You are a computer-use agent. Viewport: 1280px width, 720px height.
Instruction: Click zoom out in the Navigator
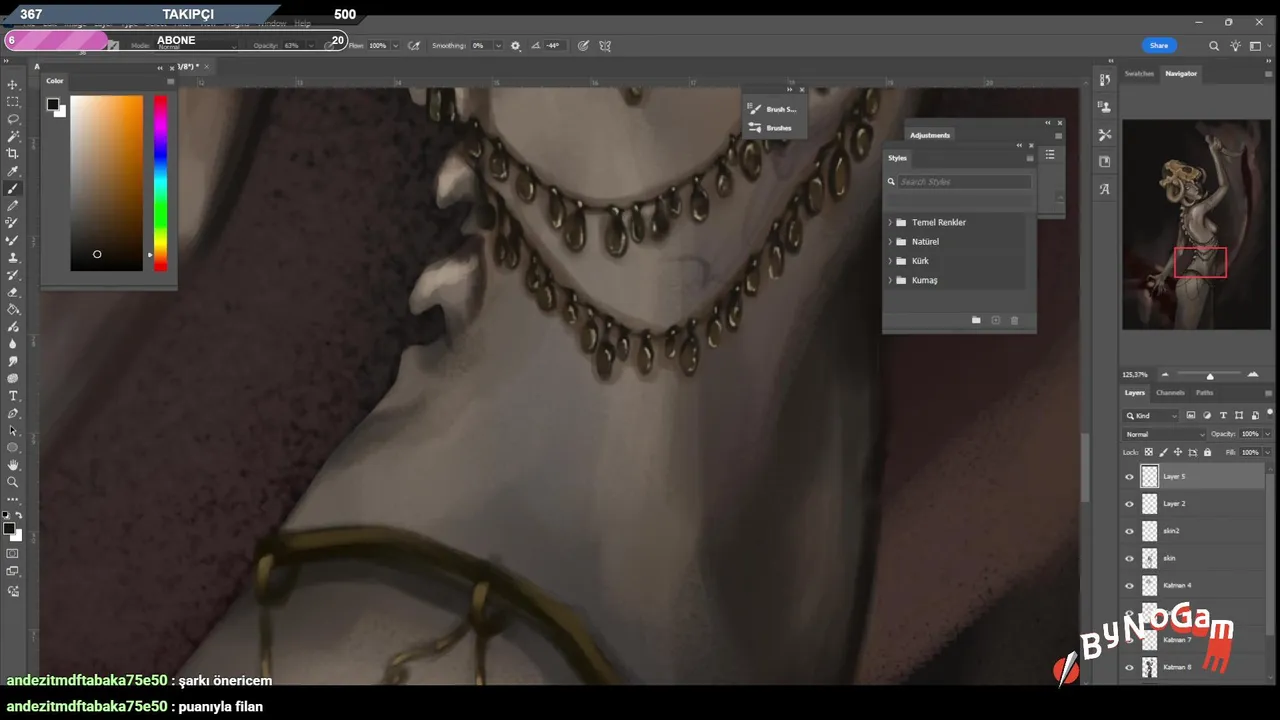coord(1165,374)
